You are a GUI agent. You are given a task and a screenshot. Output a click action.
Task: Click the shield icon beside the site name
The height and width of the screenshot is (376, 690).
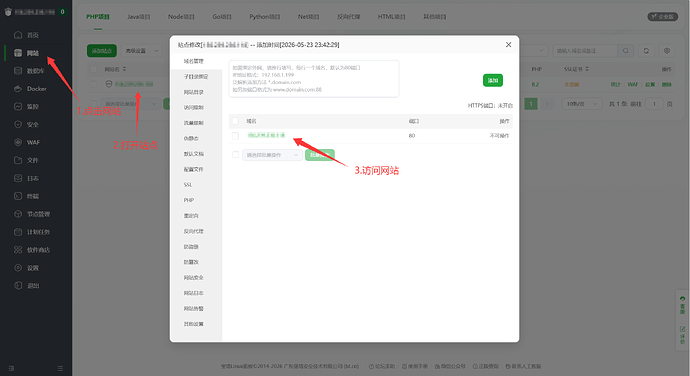click(x=109, y=84)
